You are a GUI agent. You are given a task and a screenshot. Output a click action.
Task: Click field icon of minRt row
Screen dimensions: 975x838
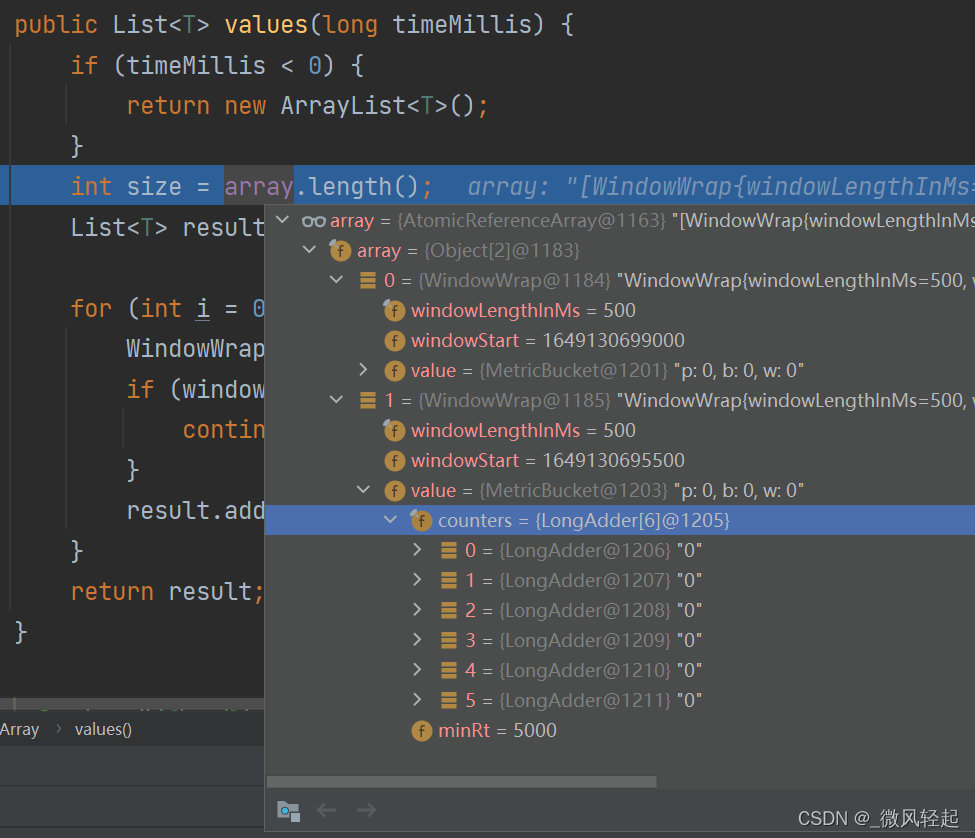[x=422, y=730]
